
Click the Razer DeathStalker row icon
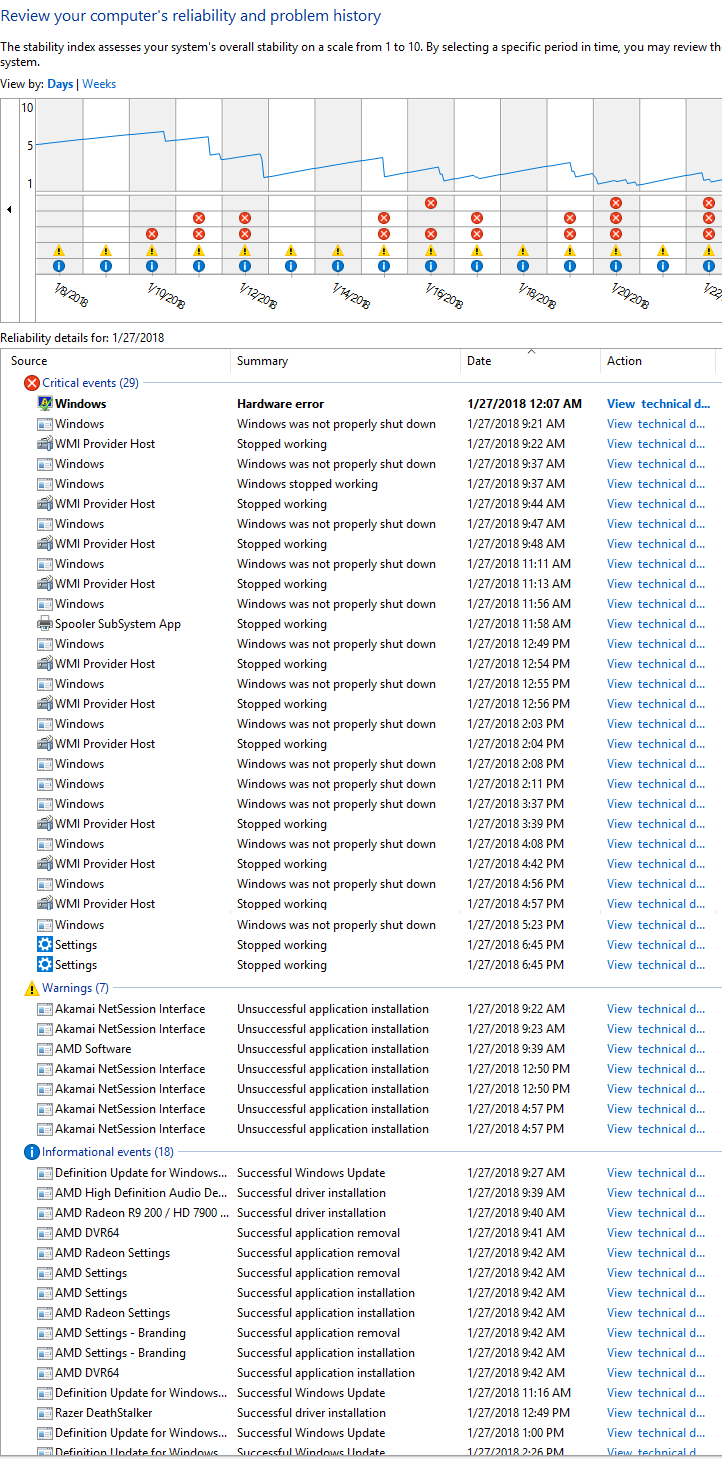point(44,1413)
